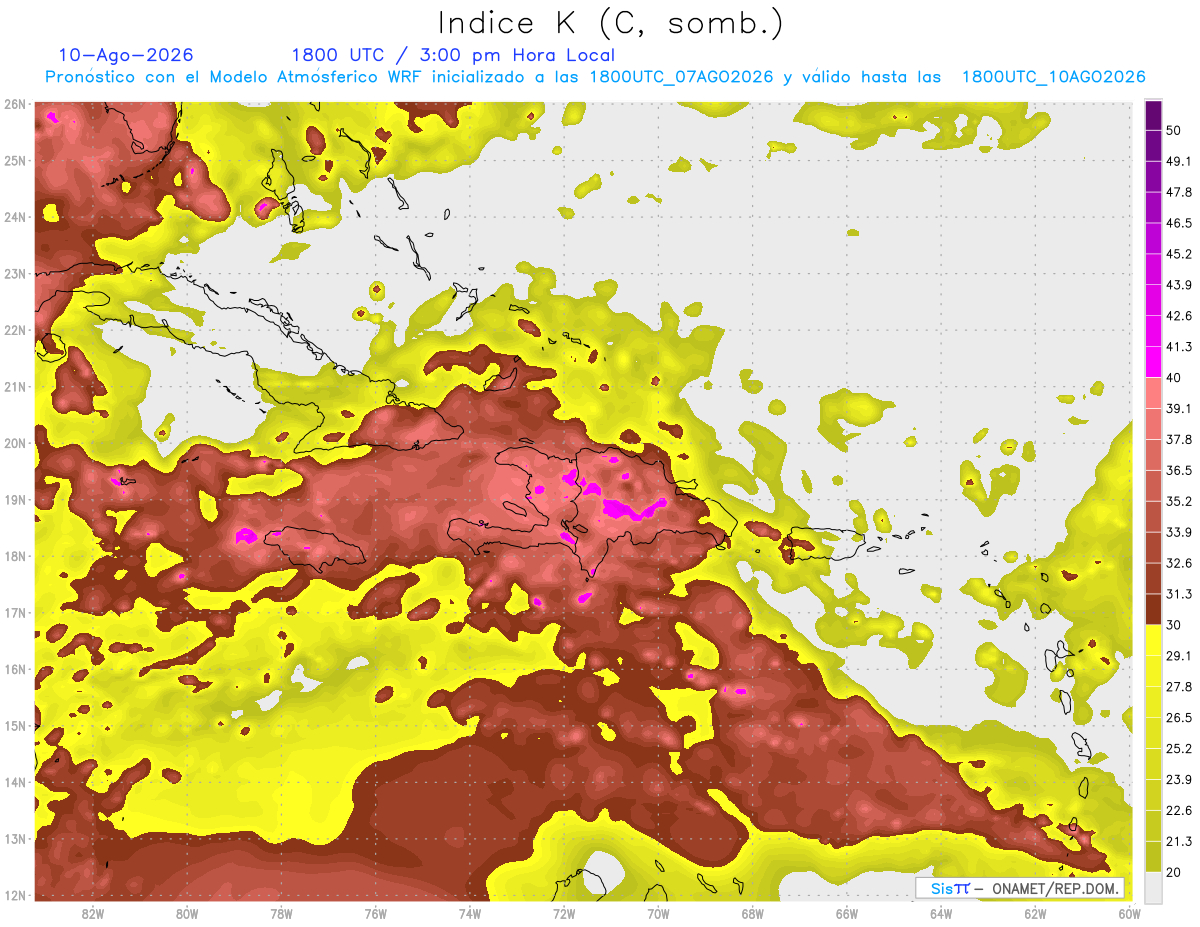This screenshot has width=1200, height=927.
Task: Click the colorbar label "42.6"
Action: (x=1179, y=316)
